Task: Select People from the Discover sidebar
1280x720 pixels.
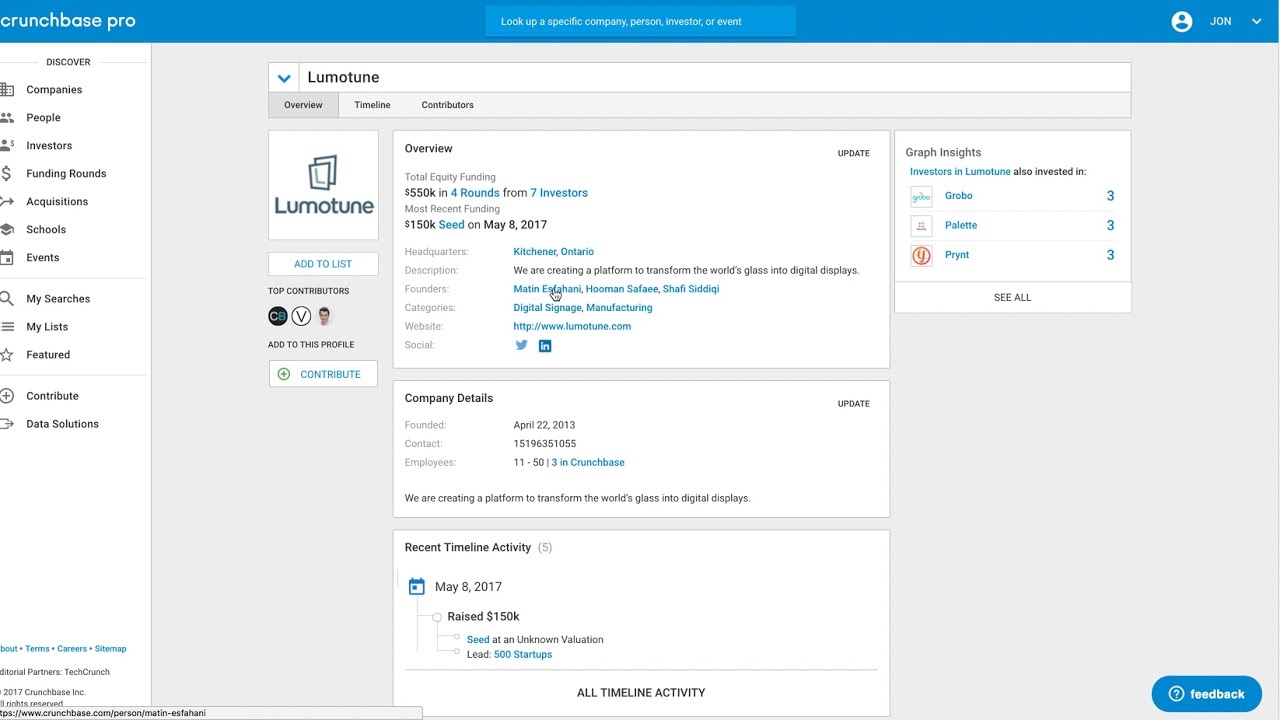Action: coord(43,117)
